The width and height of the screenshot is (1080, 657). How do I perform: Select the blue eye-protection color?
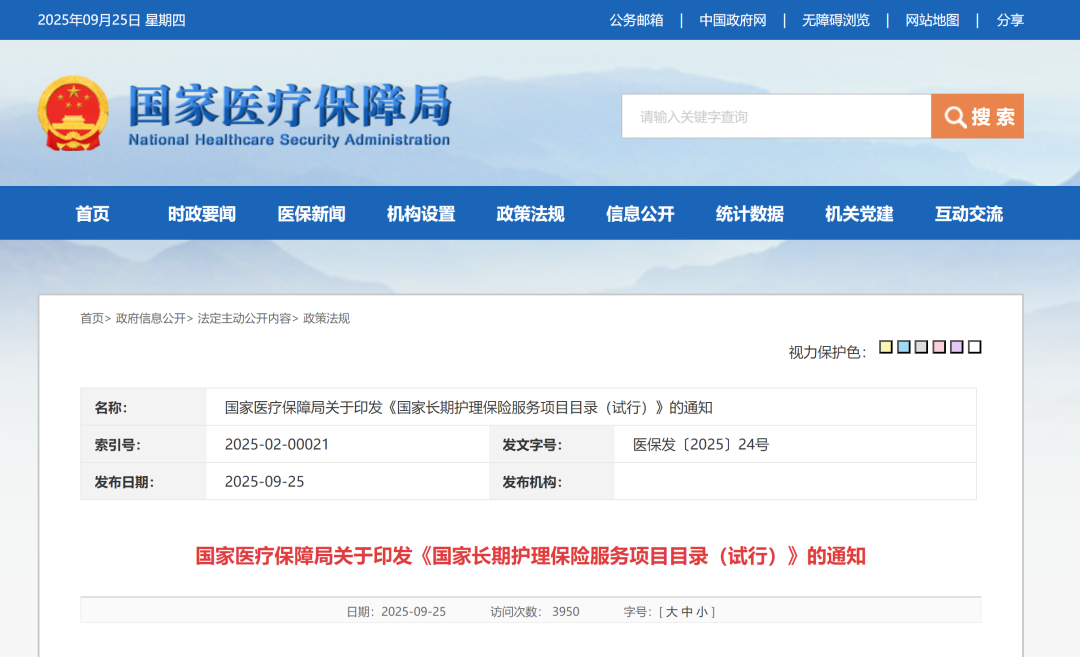pos(903,347)
